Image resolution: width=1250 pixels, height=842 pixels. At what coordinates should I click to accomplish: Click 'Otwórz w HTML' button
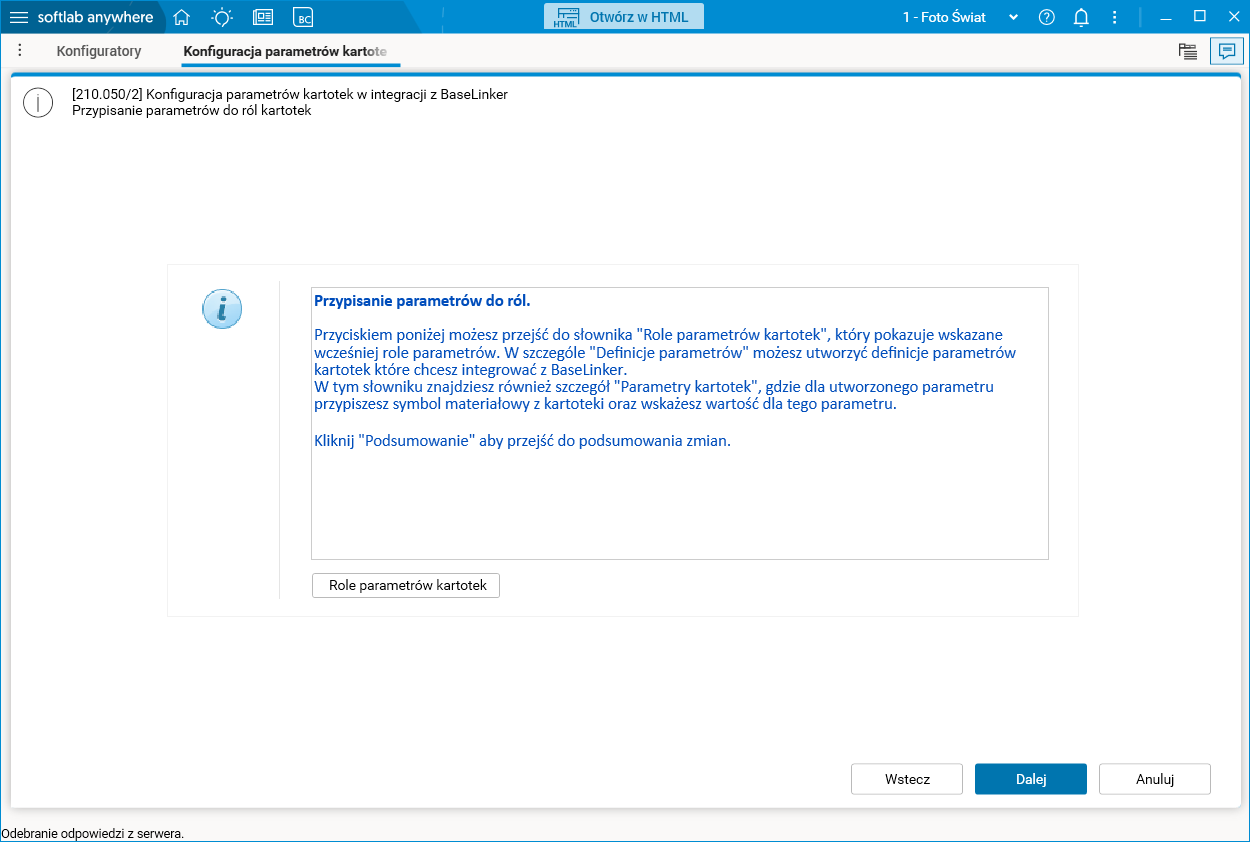[624, 17]
